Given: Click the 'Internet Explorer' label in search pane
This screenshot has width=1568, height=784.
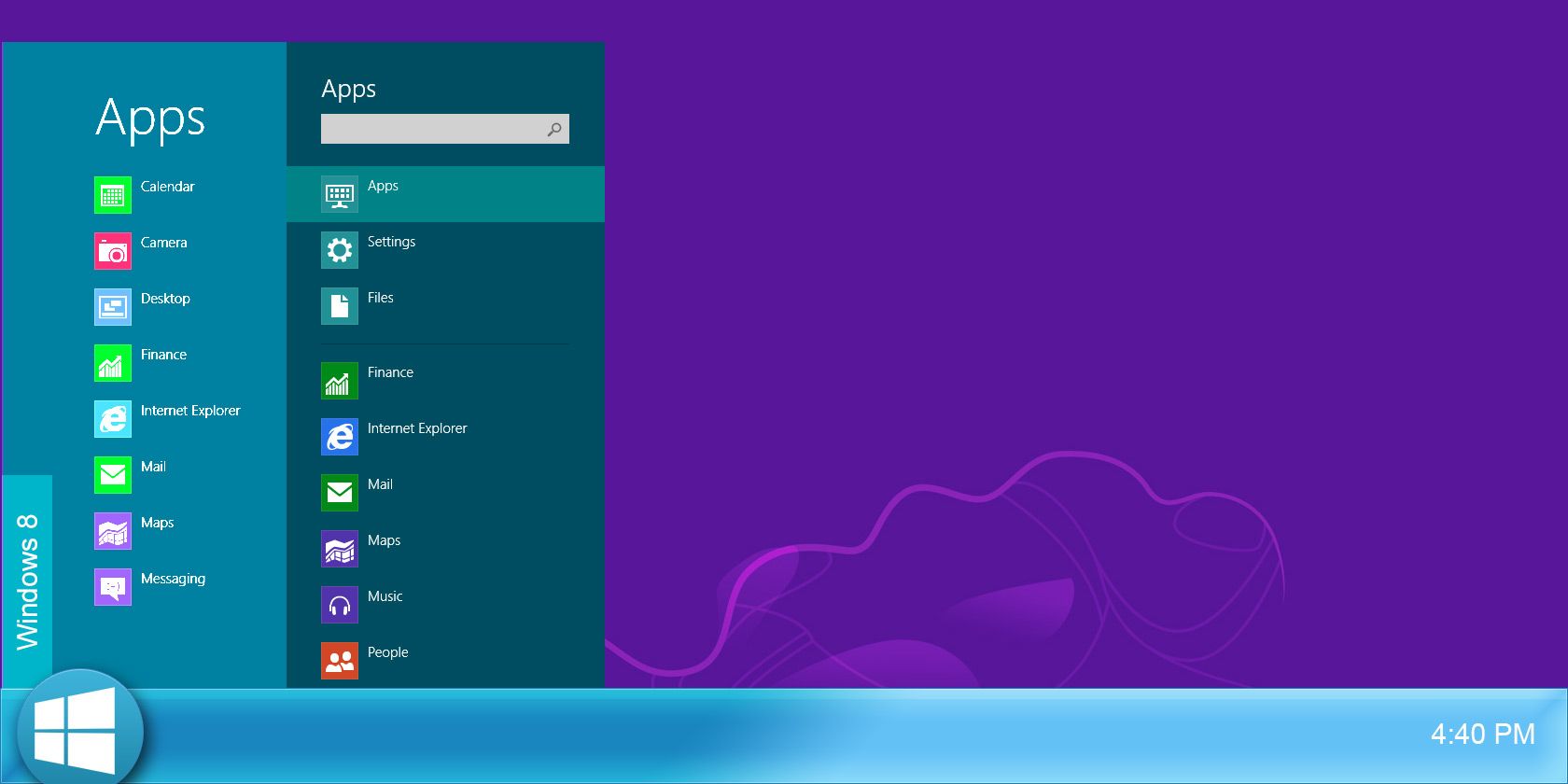Looking at the screenshot, I should pyautogui.click(x=417, y=428).
